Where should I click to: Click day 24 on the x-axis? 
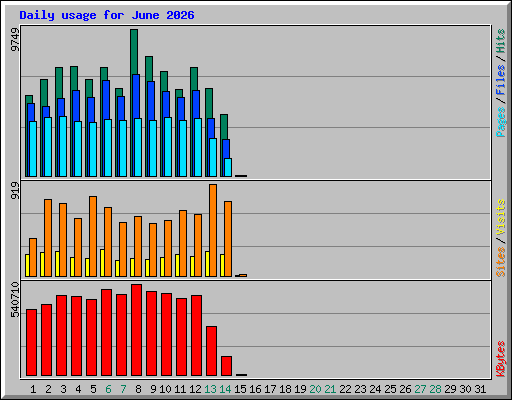[375, 389]
